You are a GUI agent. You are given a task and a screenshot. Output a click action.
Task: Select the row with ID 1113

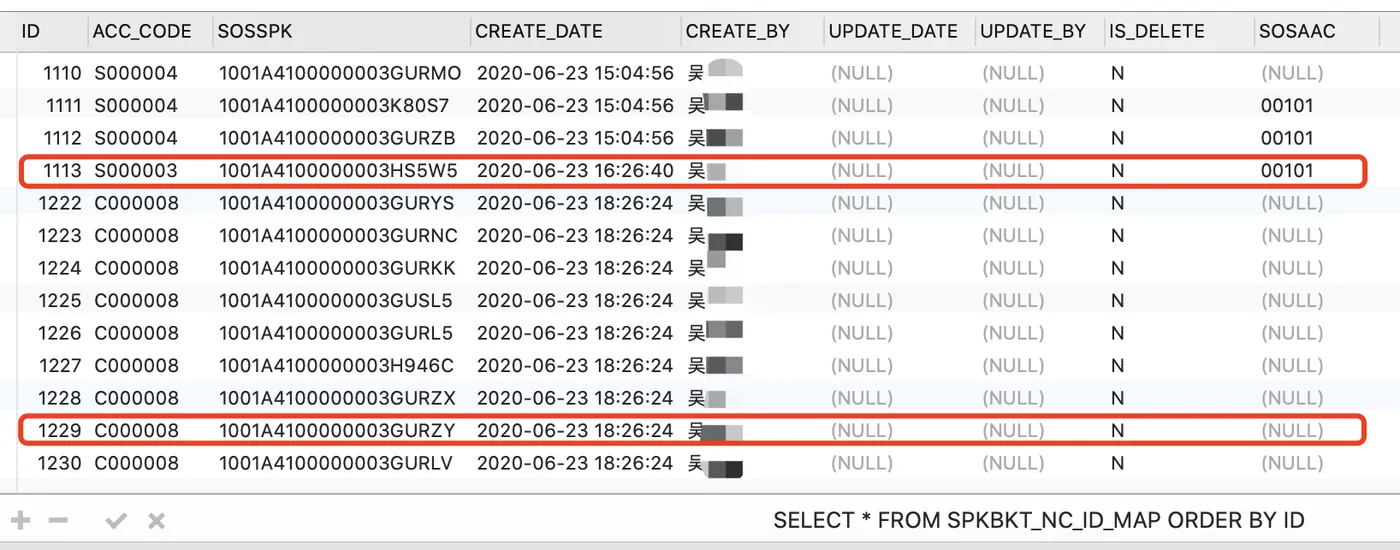coord(694,171)
